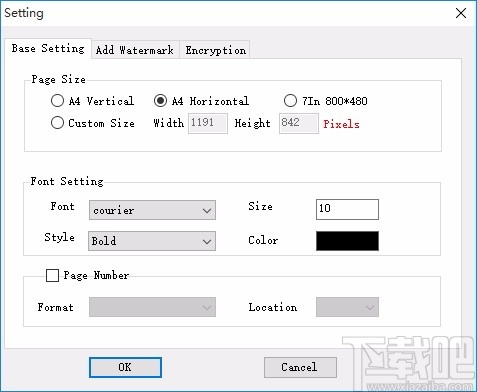Viewport: 477px width, 392px height.
Task: Open the Style dropdown showing Bold
Action: (x=152, y=241)
